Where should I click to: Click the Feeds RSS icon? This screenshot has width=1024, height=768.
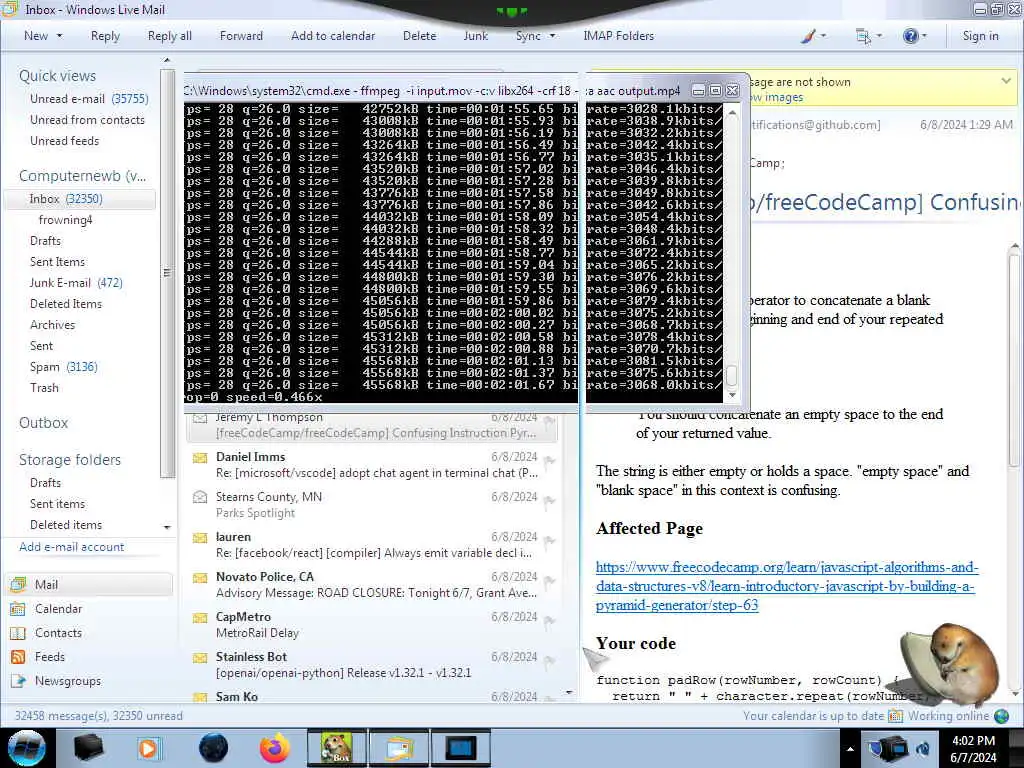18,657
